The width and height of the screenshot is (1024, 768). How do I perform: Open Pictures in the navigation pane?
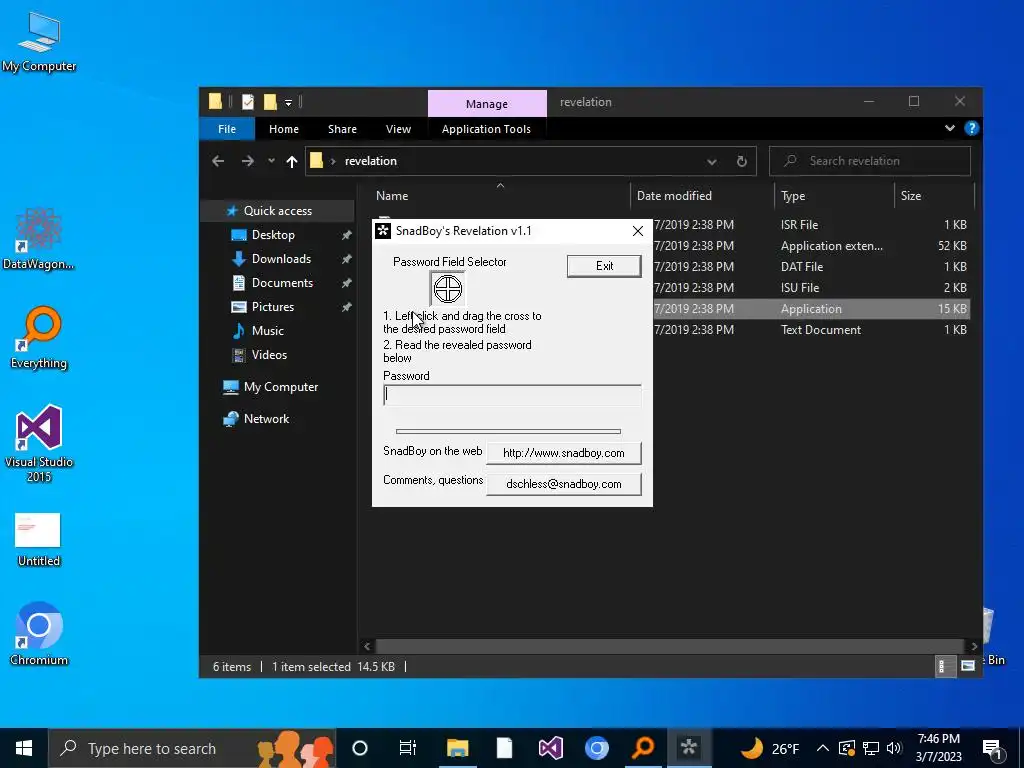[272, 307]
